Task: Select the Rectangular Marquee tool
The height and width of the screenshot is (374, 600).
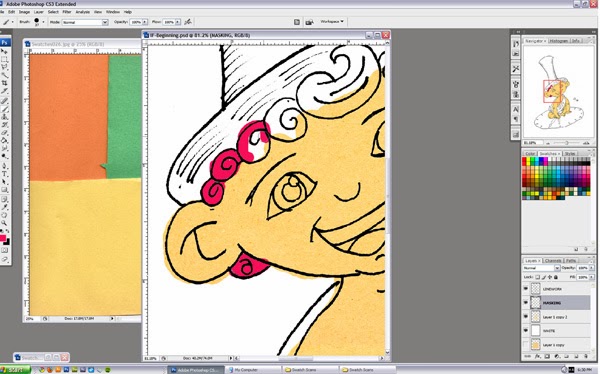Action: tap(5, 59)
